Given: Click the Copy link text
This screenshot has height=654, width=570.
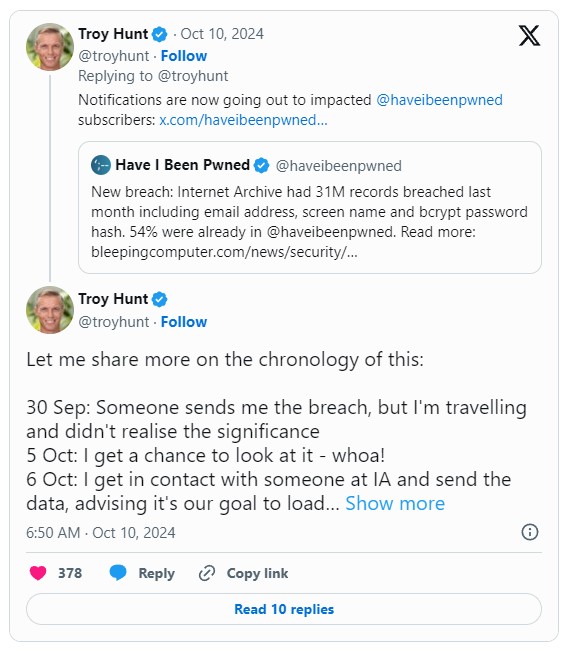Looking at the screenshot, I should coord(257,573).
